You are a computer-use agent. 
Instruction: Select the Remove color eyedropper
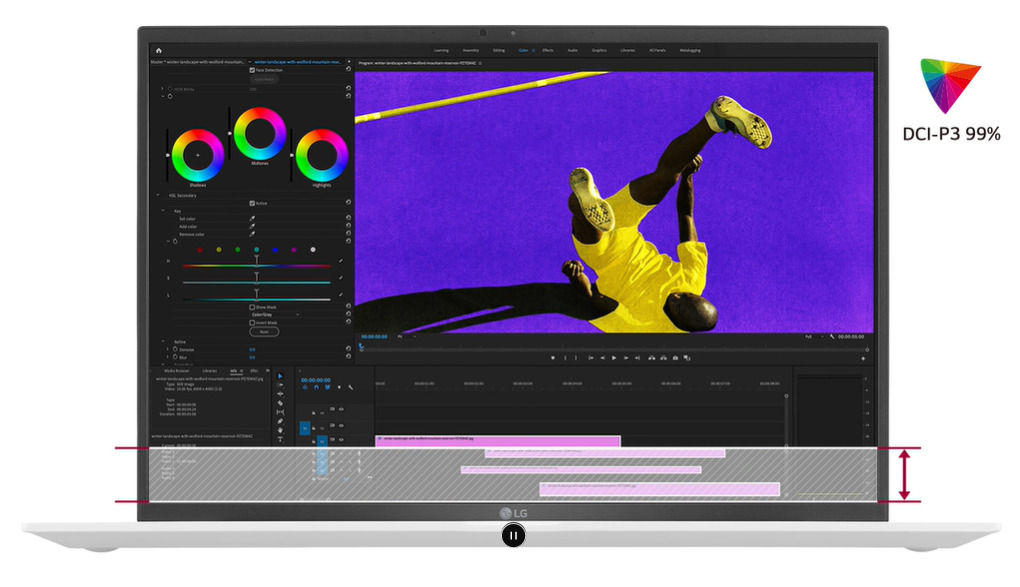[252, 234]
